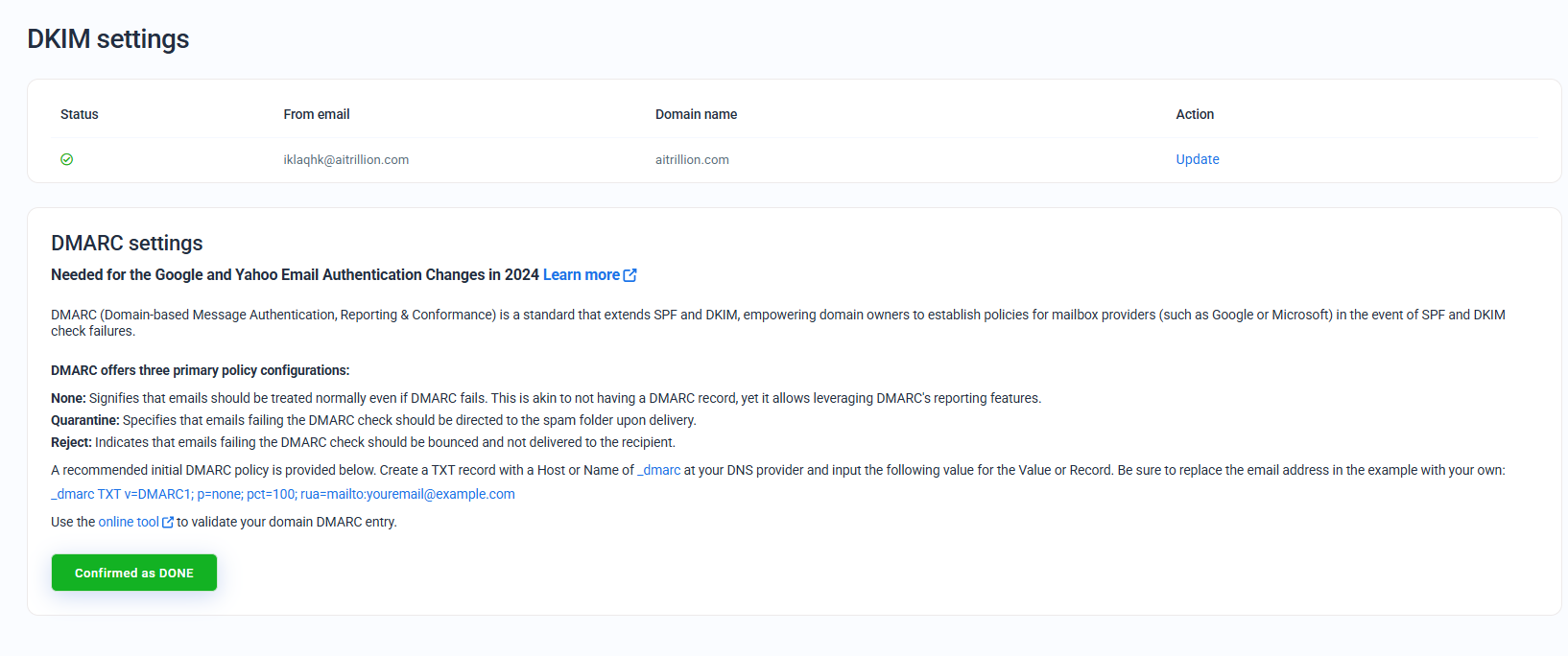
Task: Open the online tool validation link
Action: [x=129, y=522]
